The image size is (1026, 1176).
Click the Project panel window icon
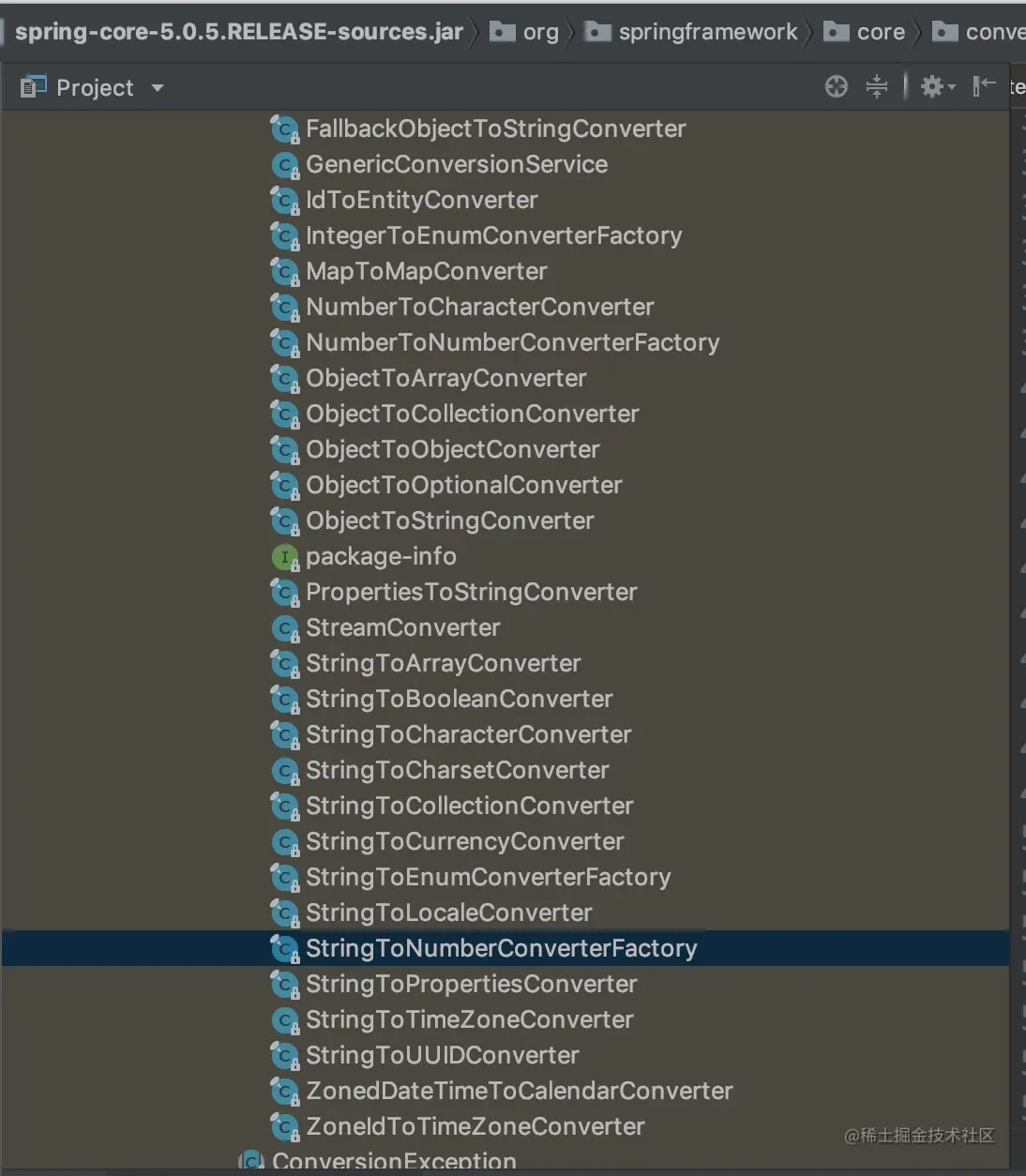[33, 87]
